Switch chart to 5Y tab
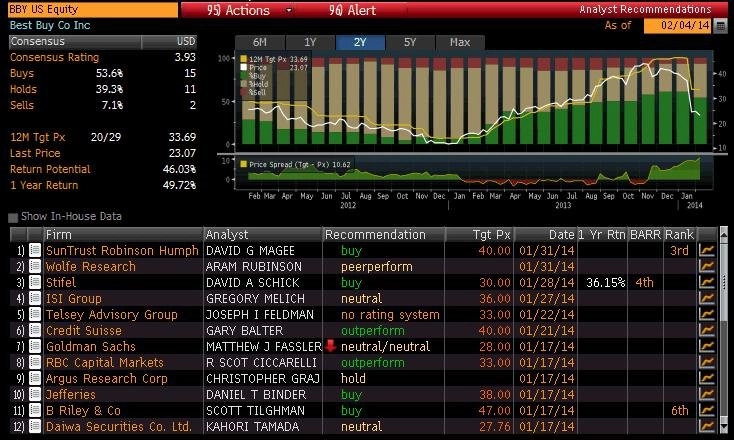The height and width of the screenshot is (440, 734). (x=410, y=42)
